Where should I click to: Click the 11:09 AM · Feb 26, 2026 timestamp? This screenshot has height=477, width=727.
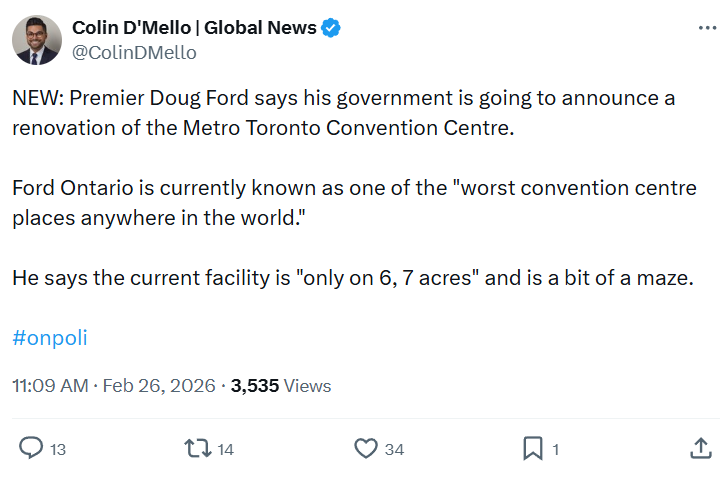113,386
